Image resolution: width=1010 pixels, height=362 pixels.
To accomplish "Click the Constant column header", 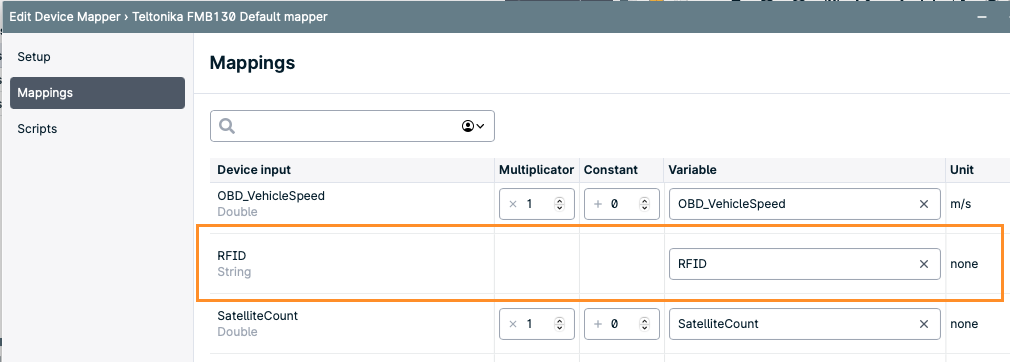I will 611,170.
